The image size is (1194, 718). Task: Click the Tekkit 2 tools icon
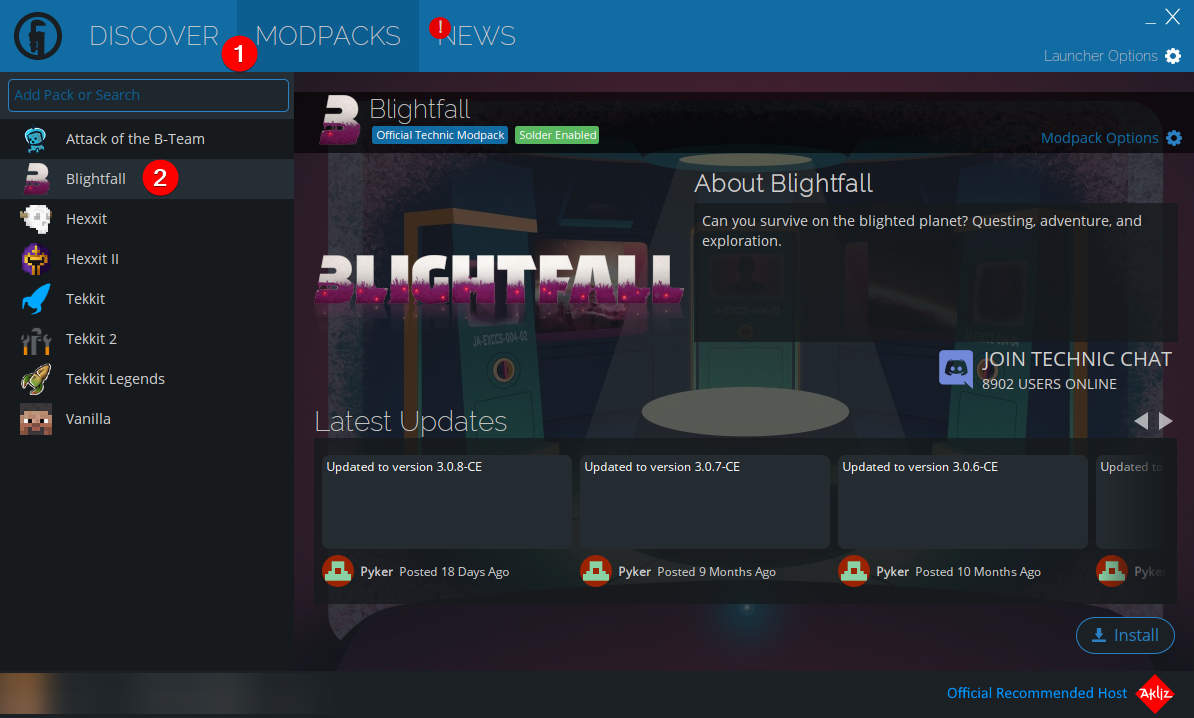pos(35,340)
